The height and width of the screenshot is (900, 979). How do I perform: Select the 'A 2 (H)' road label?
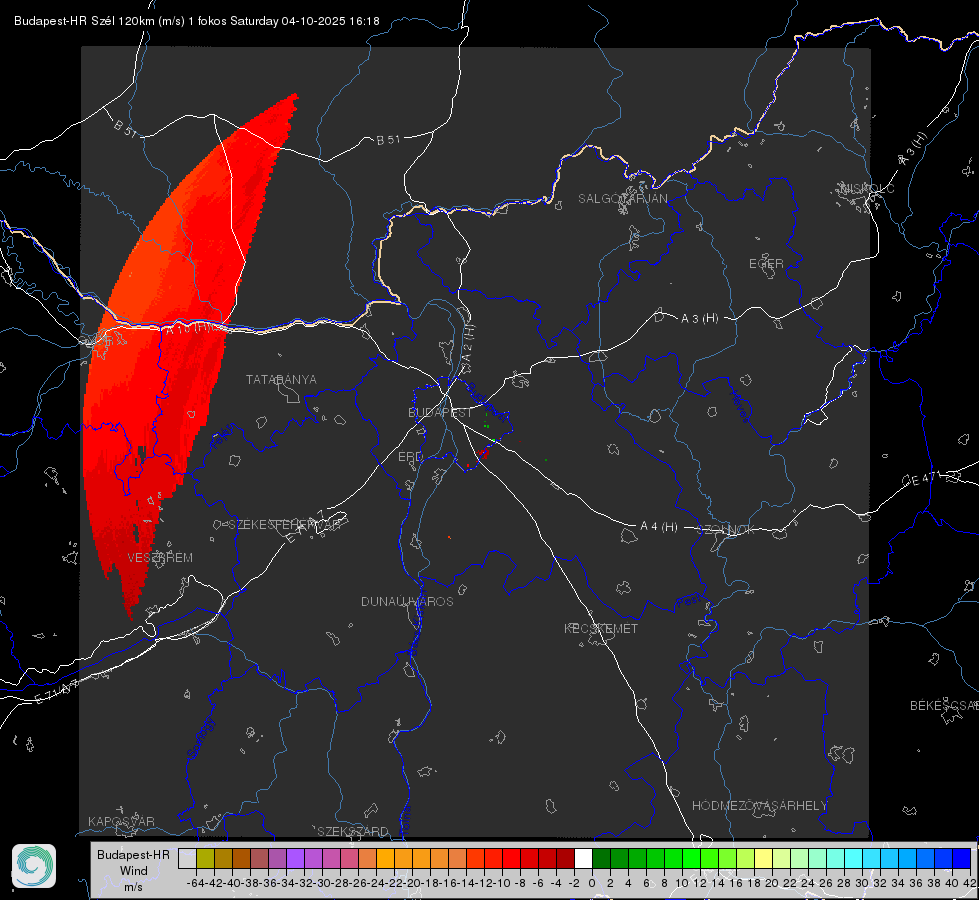(x=468, y=344)
